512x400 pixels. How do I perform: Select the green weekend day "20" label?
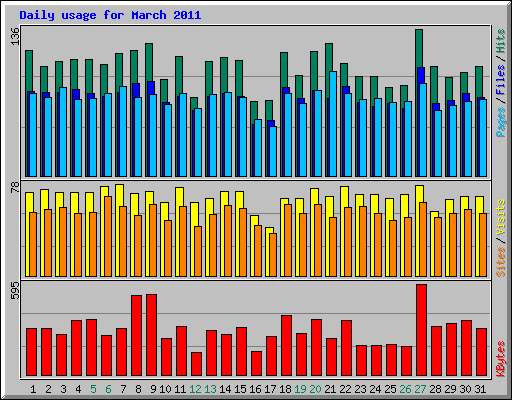(315, 389)
